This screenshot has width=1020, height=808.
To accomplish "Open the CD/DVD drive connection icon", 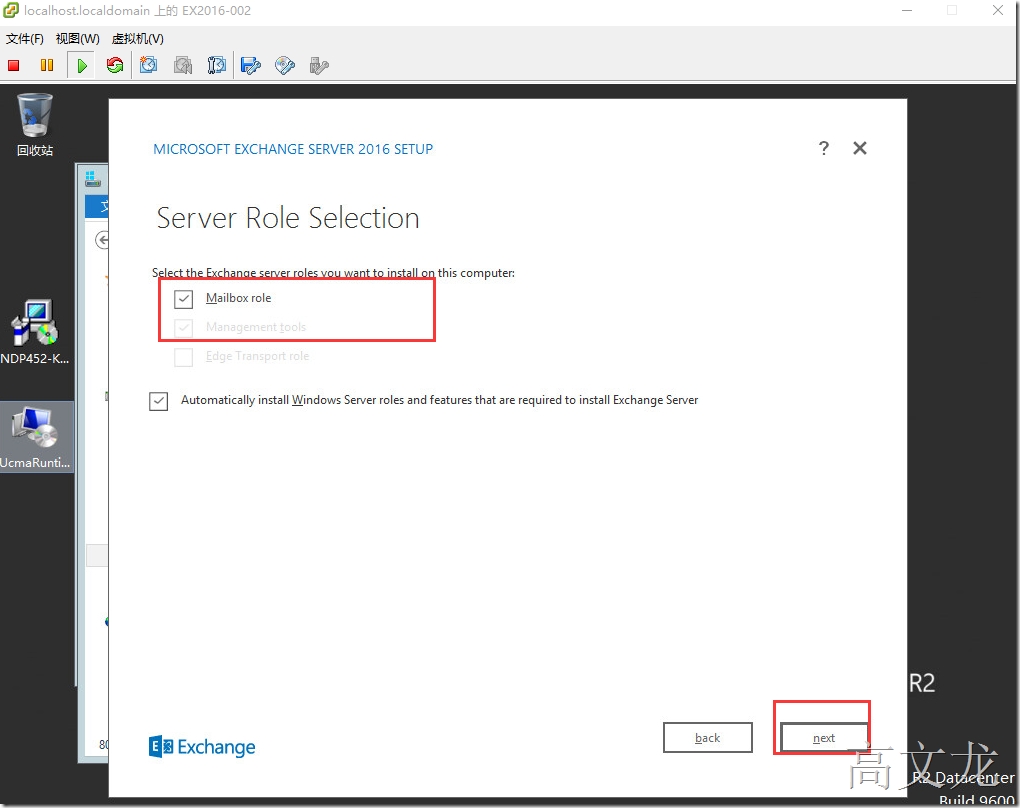I will (x=285, y=65).
